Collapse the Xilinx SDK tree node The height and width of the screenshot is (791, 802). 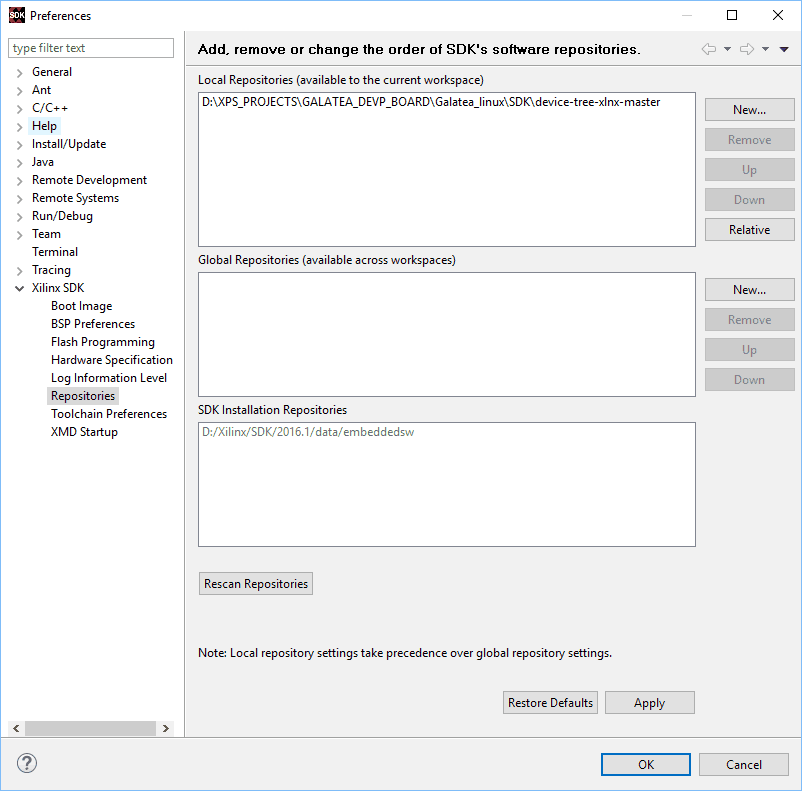click(x=19, y=288)
